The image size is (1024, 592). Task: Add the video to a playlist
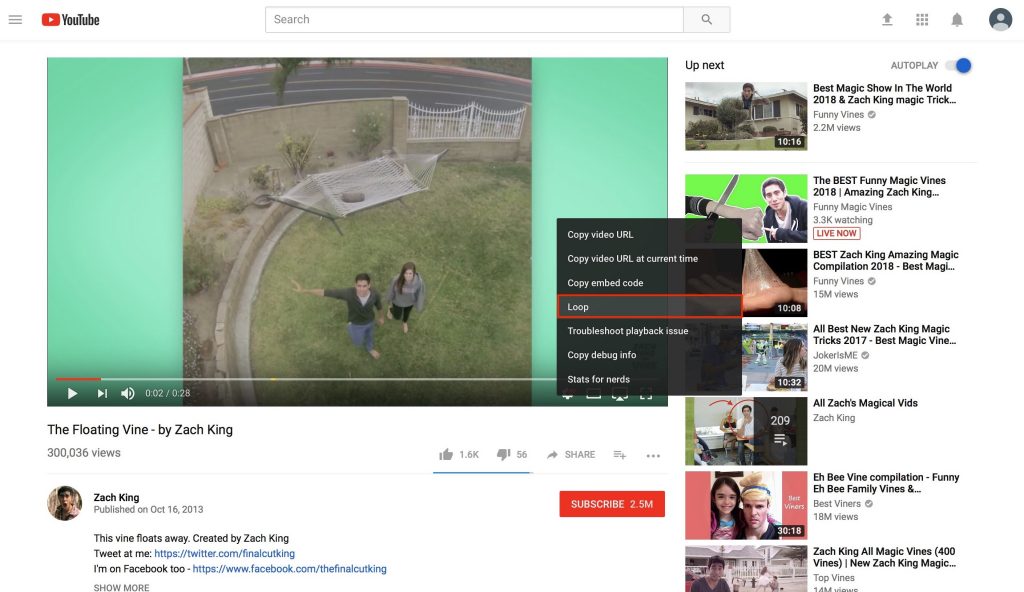coord(620,455)
